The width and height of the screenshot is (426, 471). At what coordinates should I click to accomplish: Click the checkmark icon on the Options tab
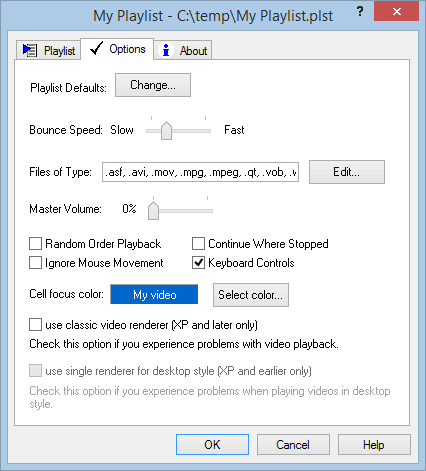coord(97,49)
